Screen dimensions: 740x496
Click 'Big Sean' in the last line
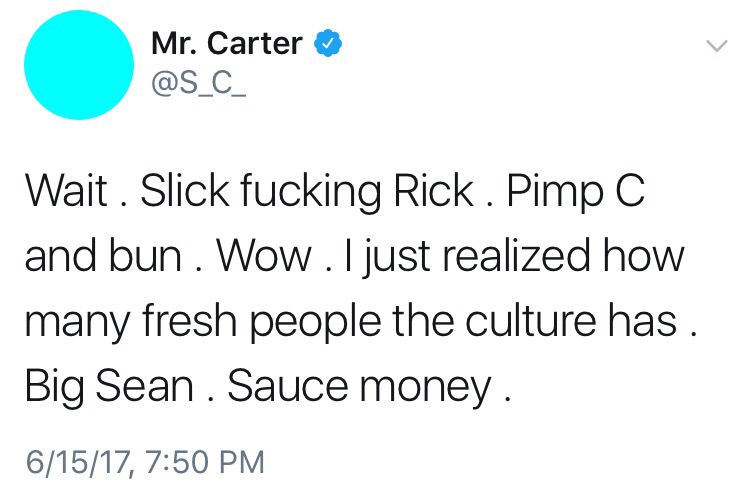point(109,387)
